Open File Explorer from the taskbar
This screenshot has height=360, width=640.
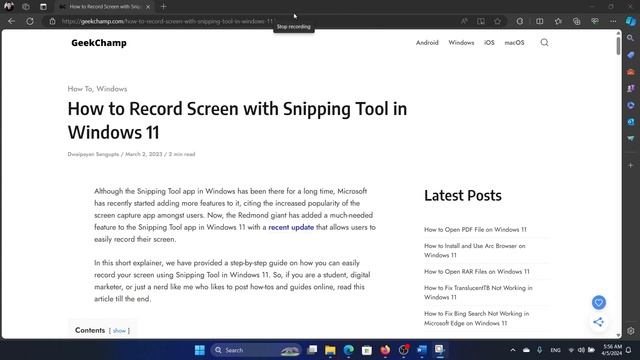(x=330, y=350)
